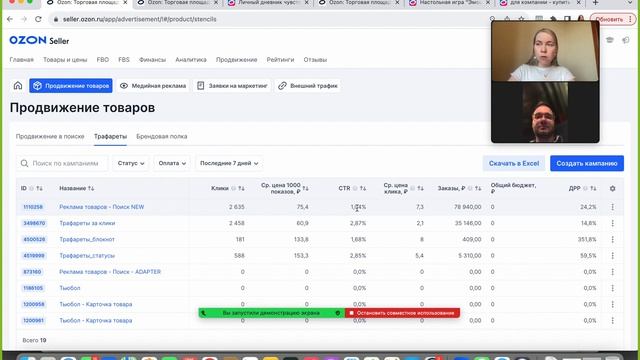Viewport: 640px width, 360px height.
Task: Select the Трафареты tab
Action: (110, 136)
